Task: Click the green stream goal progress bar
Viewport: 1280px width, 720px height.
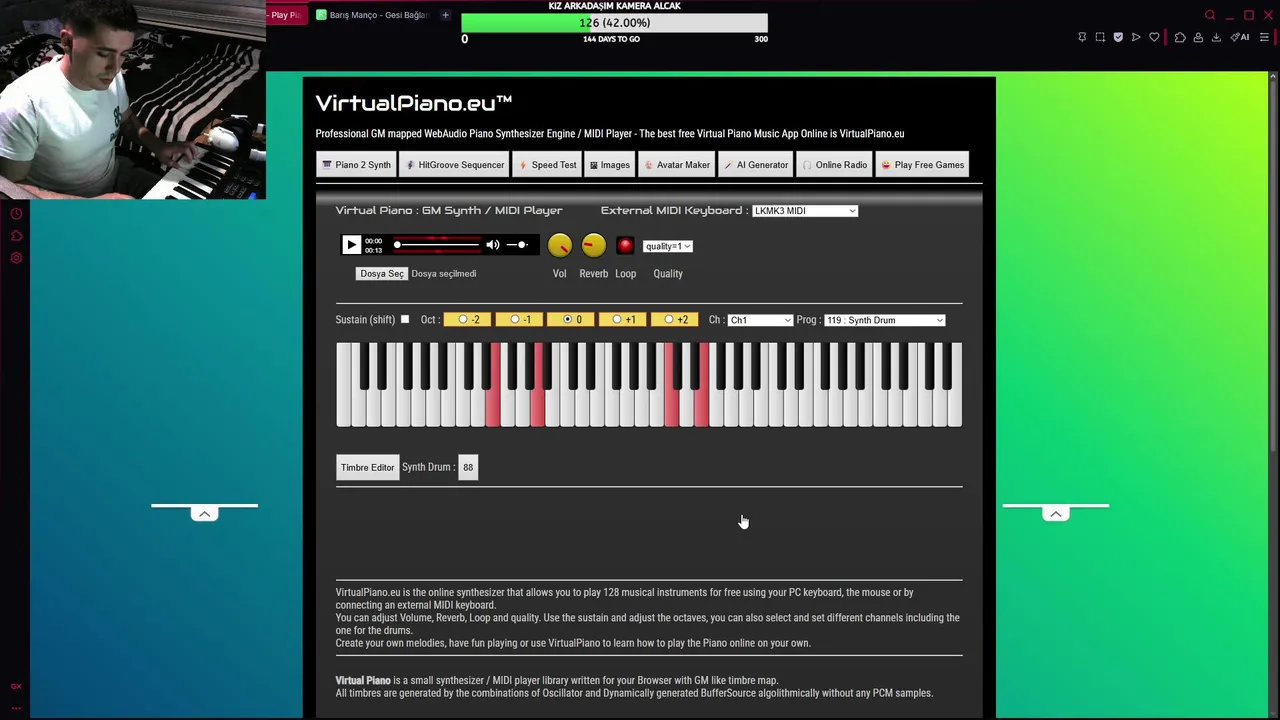Action: pos(614,23)
